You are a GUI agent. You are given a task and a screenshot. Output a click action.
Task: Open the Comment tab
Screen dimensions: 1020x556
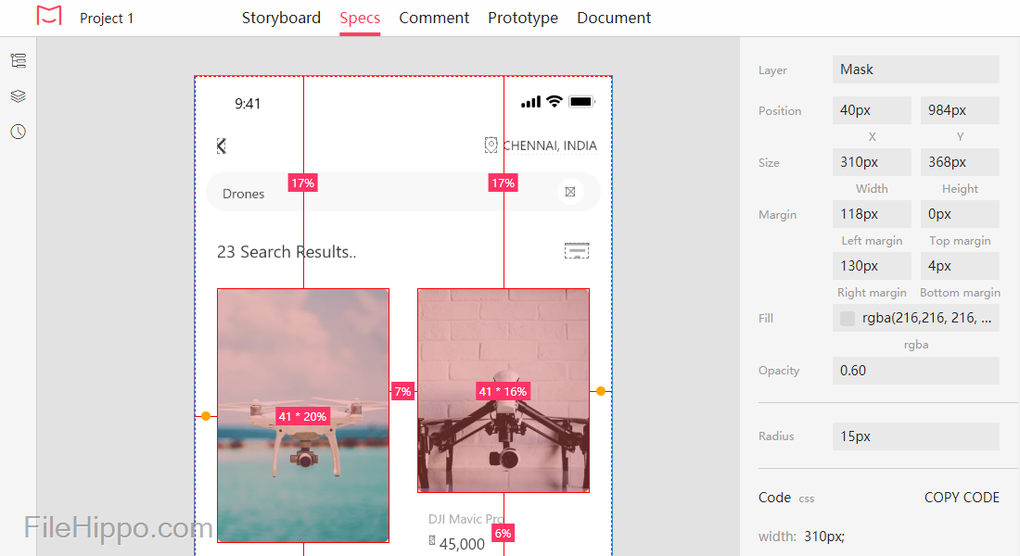[434, 18]
